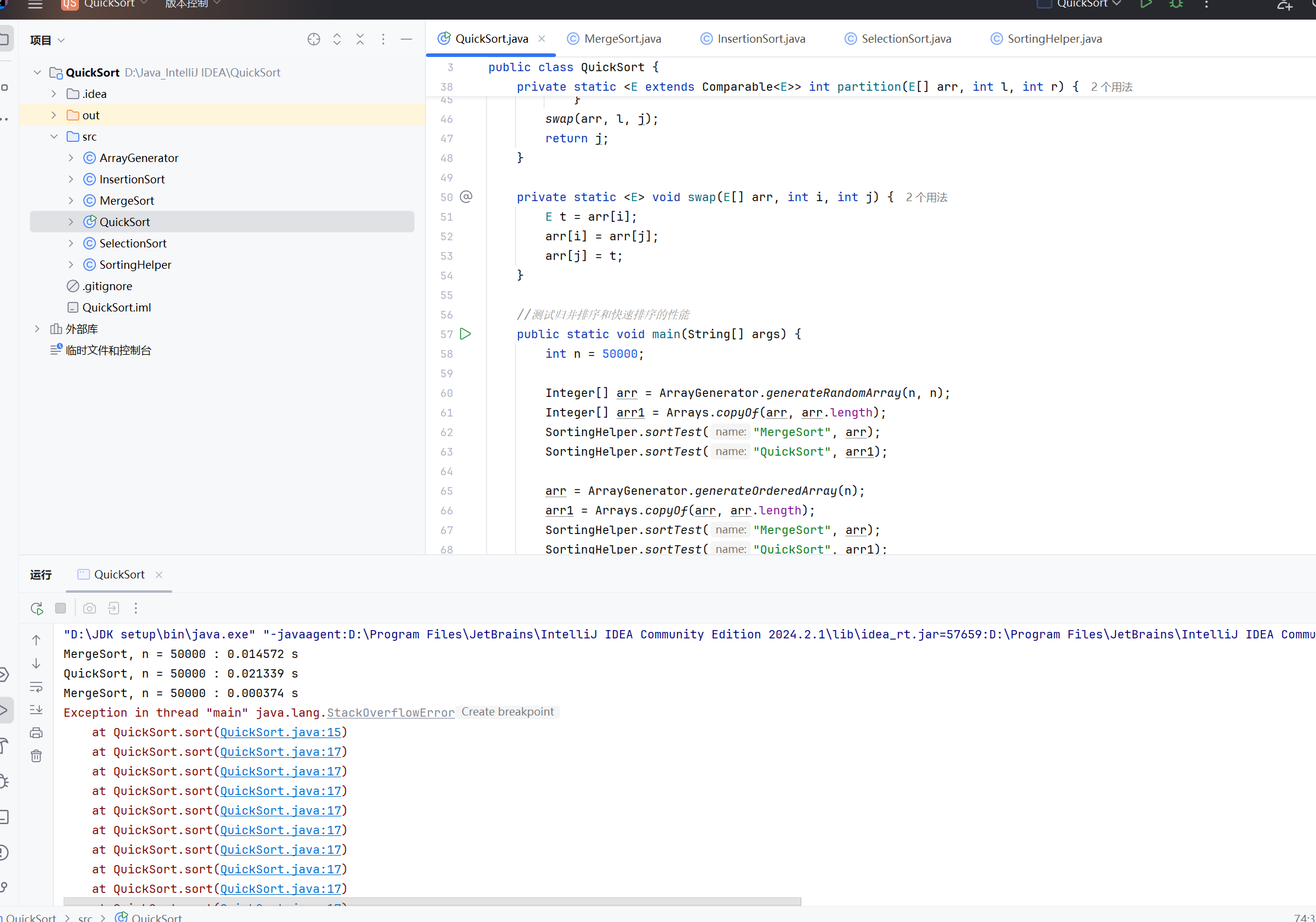Image resolution: width=1316 pixels, height=922 pixels.
Task: Click the cursor position 74:3 indicator
Action: (1304, 917)
